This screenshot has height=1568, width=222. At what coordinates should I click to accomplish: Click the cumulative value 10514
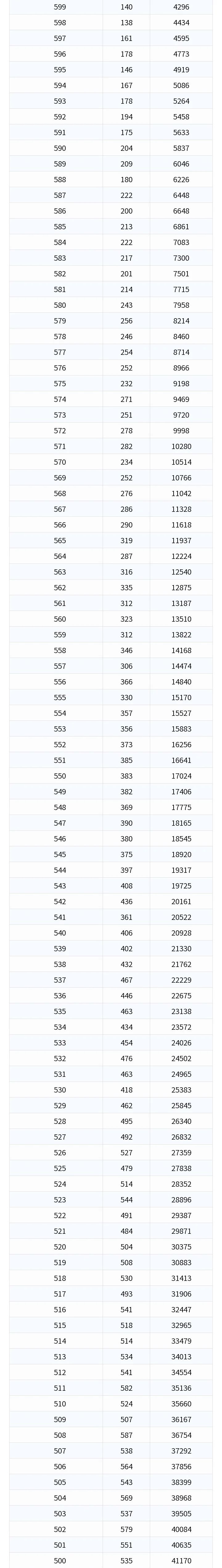click(x=181, y=463)
